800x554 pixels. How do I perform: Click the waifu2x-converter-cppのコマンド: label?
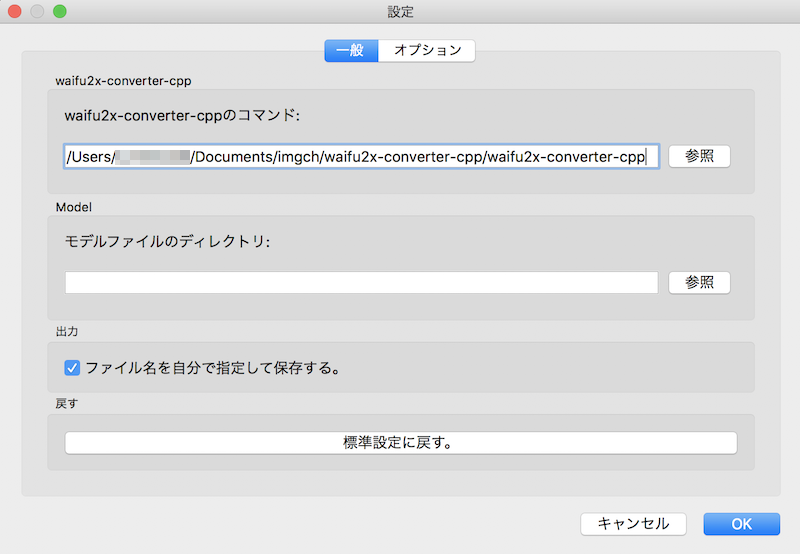click(x=182, y=115)
